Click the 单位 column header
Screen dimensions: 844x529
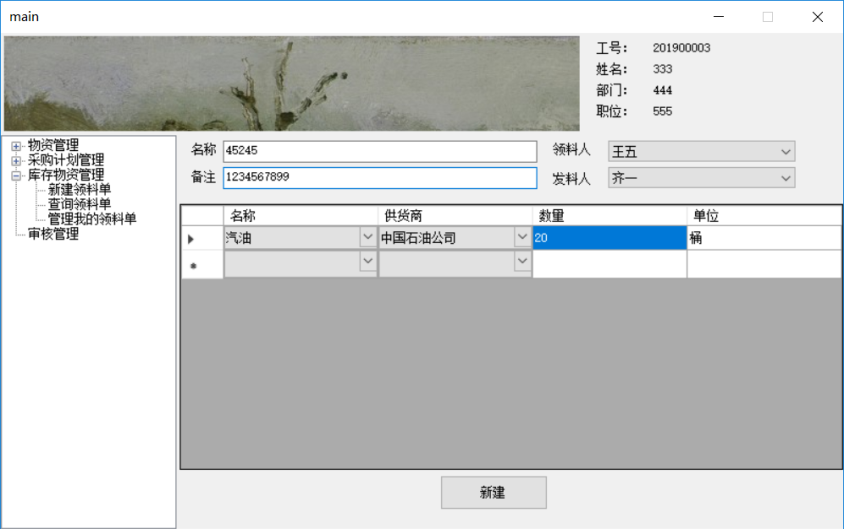click(x=764, y=215)
